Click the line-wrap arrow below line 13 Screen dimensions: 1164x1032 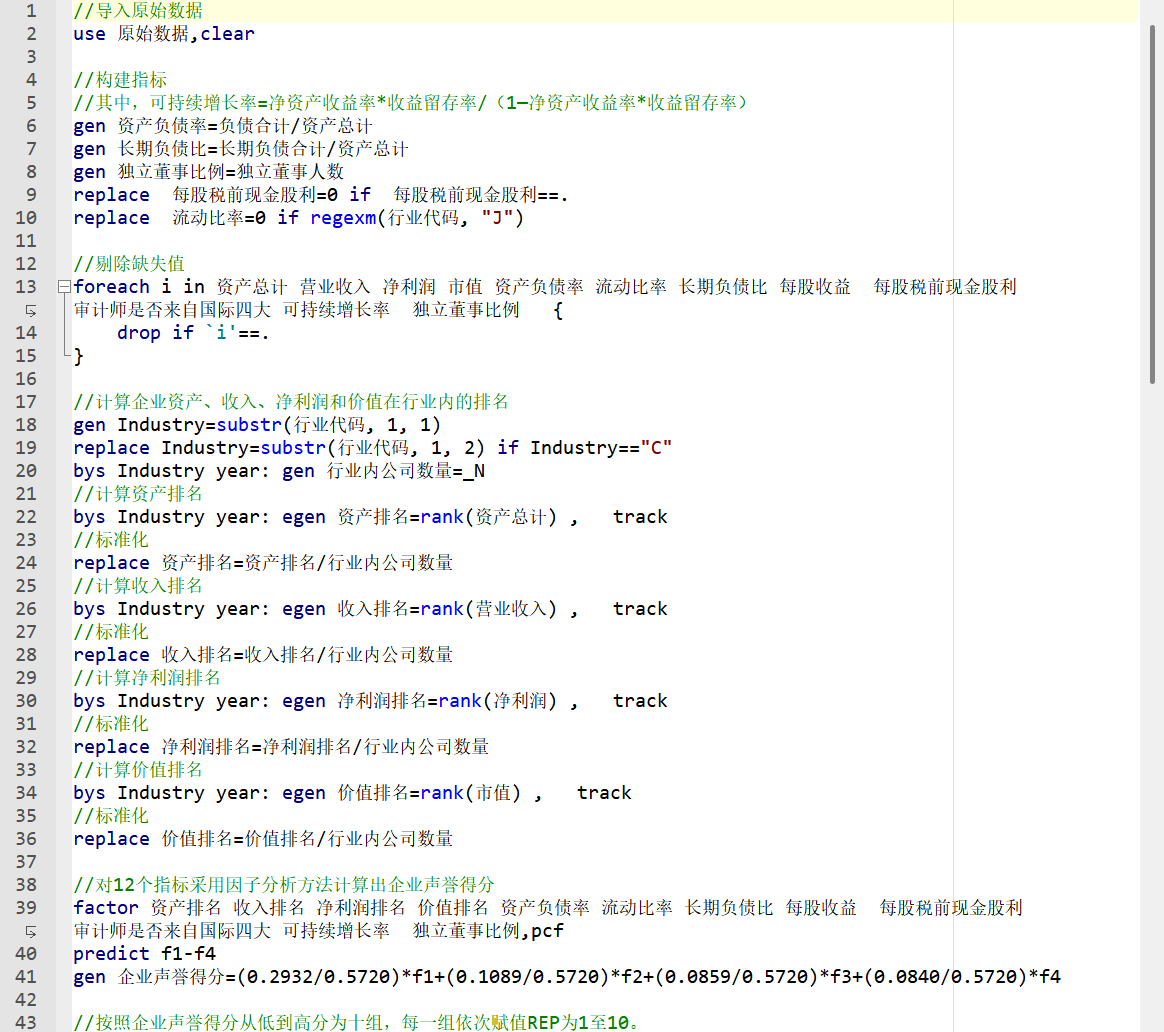pos(31,310)
